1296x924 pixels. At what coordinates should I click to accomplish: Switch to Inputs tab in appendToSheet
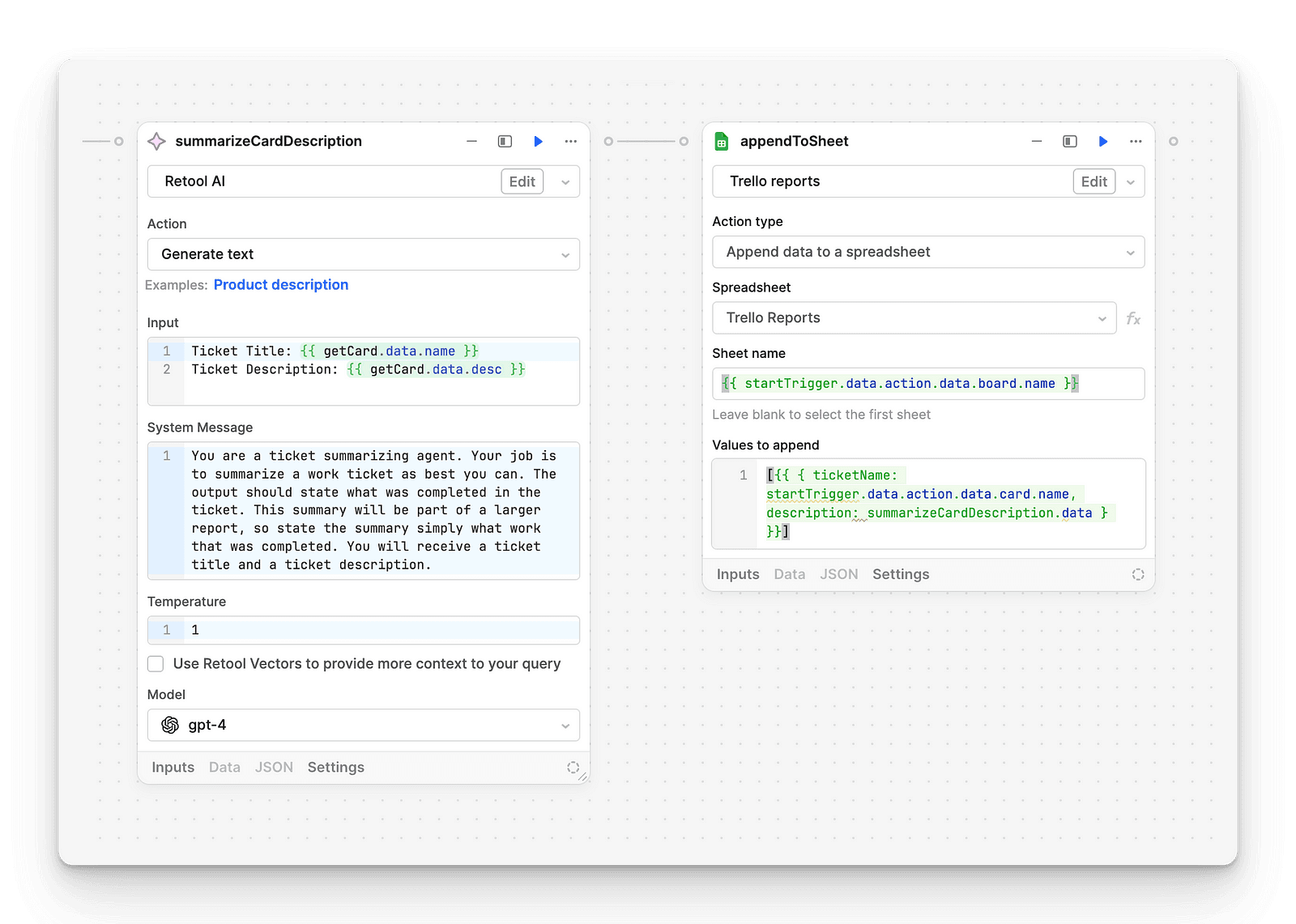click(x=738, y=574)
